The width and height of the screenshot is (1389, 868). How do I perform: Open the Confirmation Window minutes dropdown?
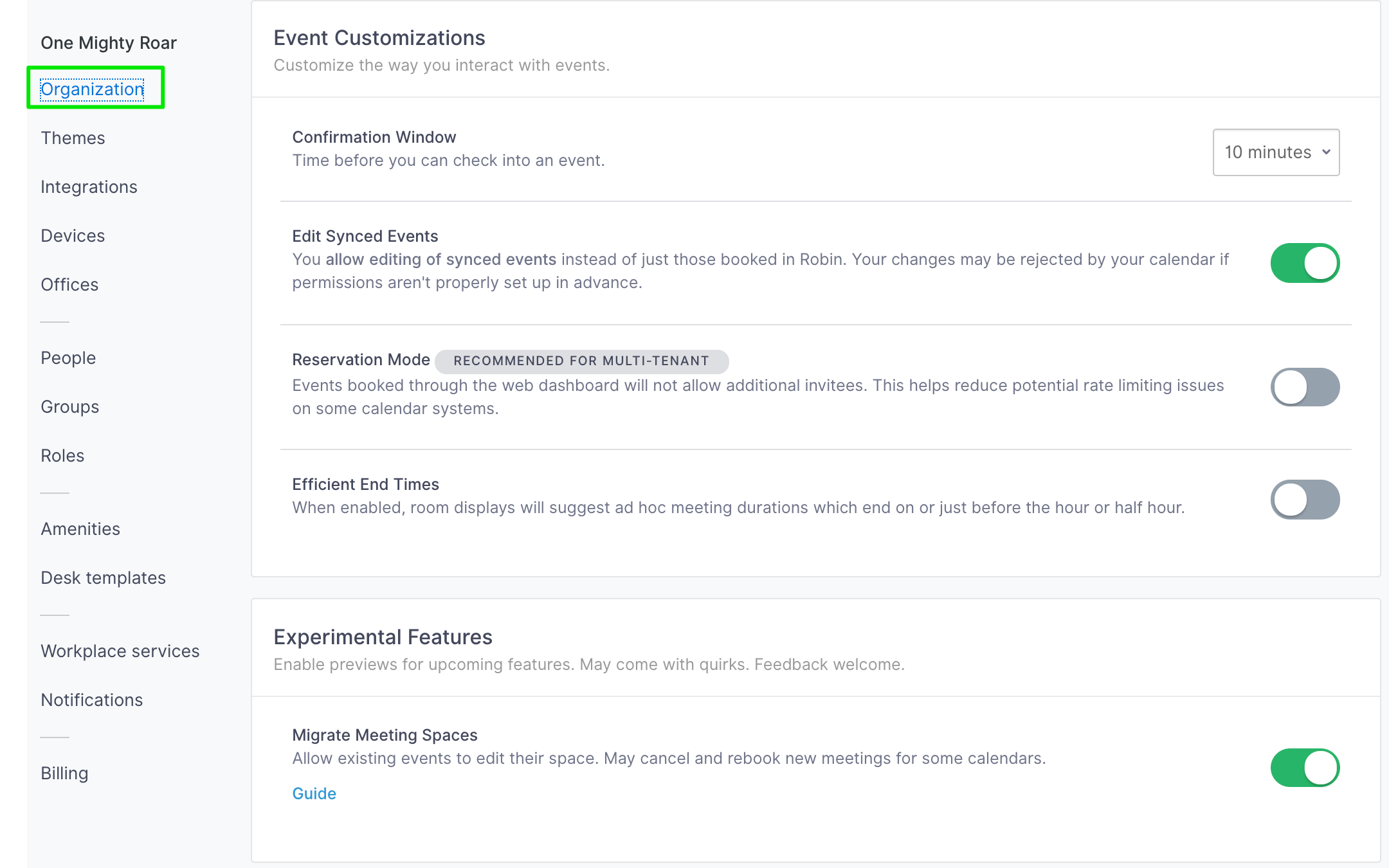tap(1276, 152)
